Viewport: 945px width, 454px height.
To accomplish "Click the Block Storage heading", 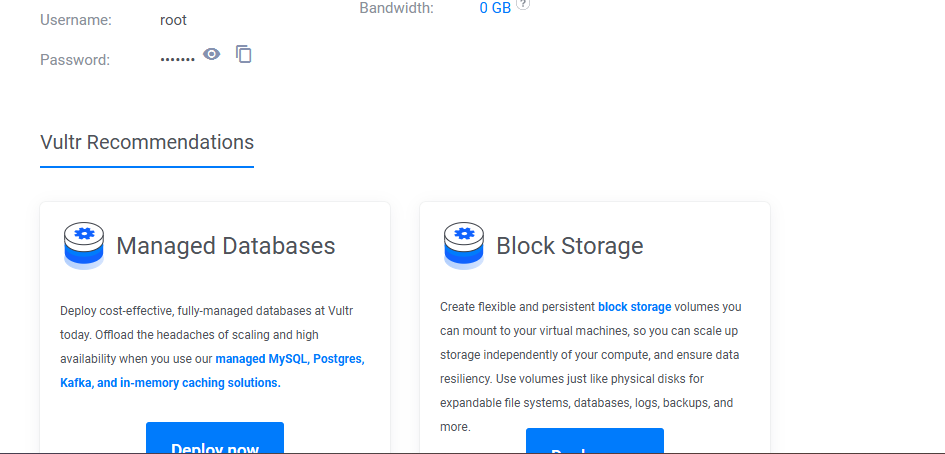I will pyautogui.click(x=570, y=246).
